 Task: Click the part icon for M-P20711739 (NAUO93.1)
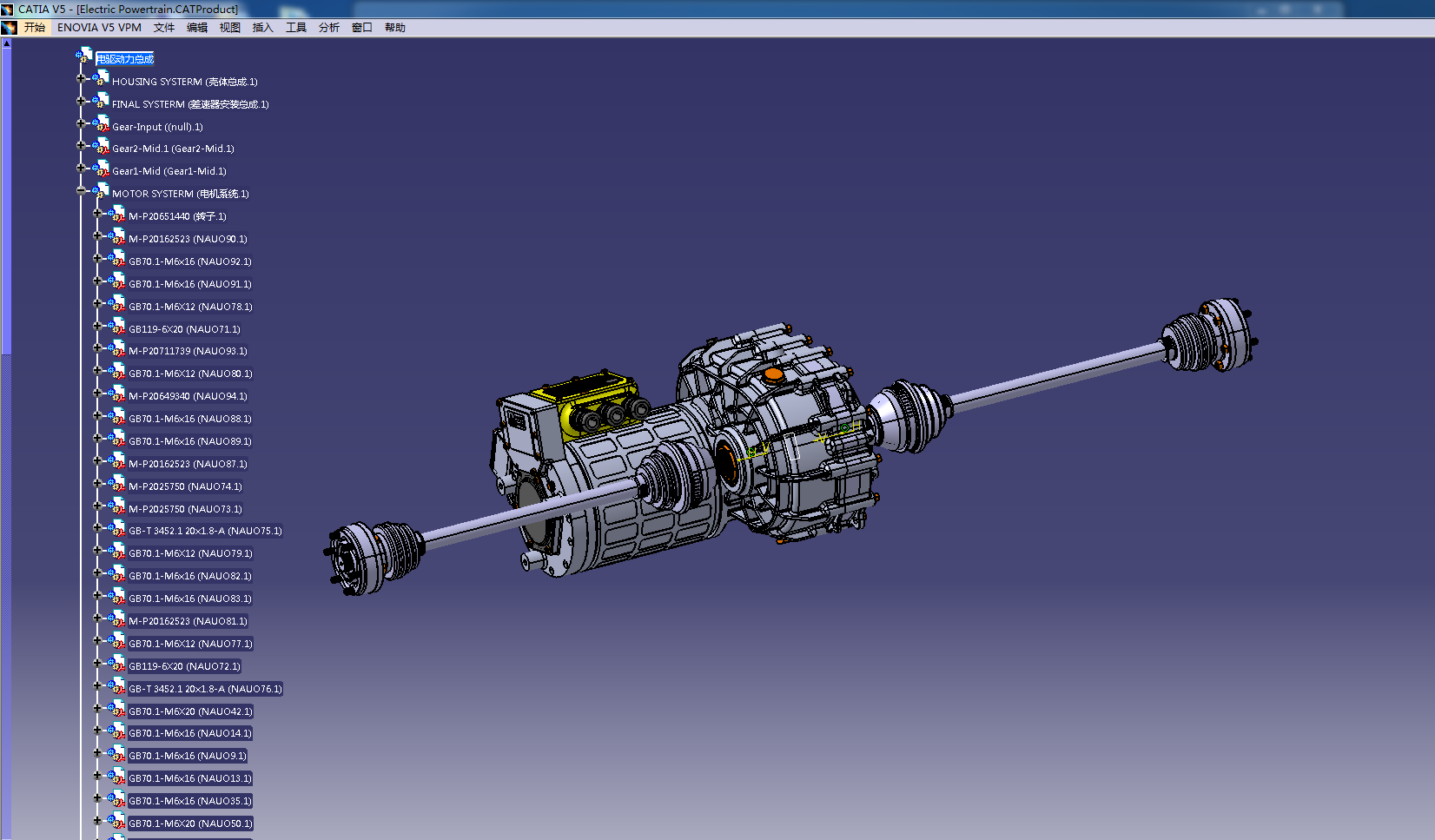coord(116,348)
